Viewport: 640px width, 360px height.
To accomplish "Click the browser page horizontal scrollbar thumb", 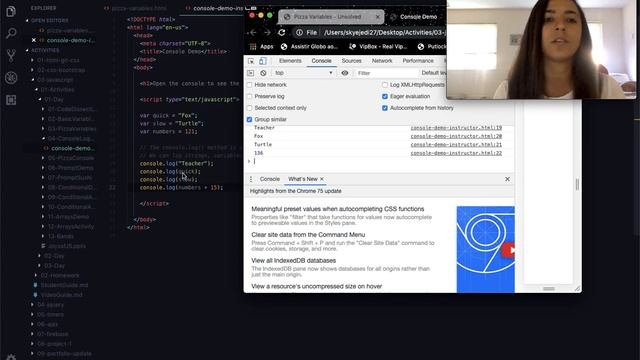I will click(549, 289).
